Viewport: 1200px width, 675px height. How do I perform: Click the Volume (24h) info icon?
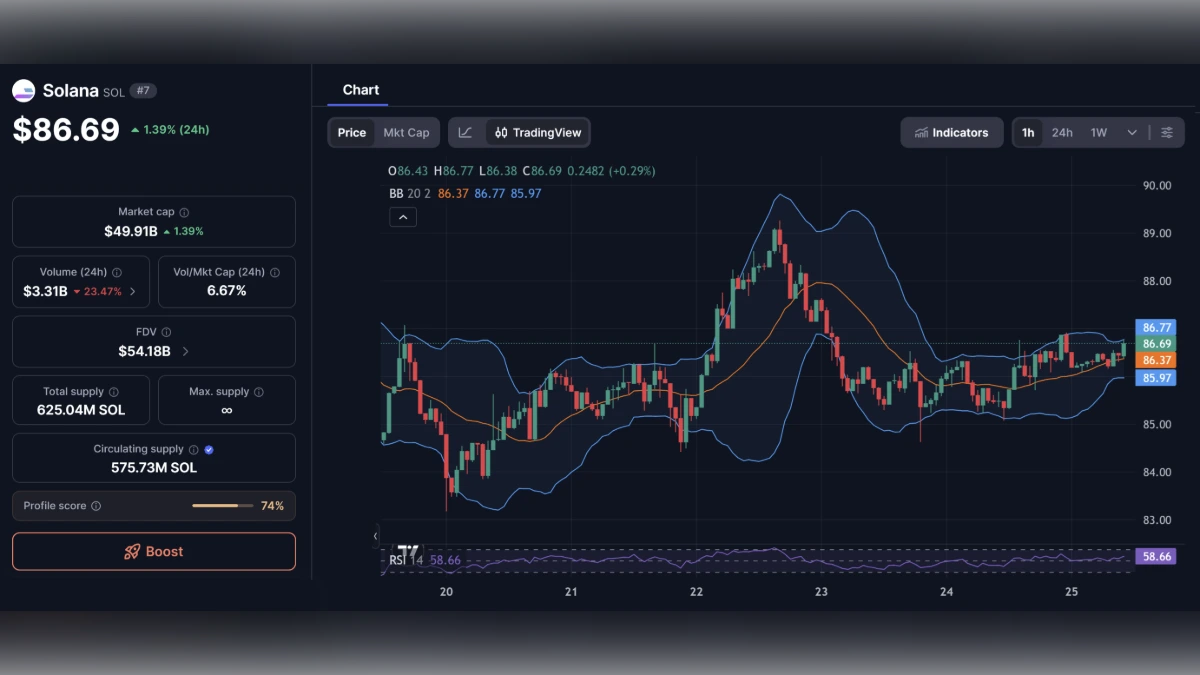117,271
